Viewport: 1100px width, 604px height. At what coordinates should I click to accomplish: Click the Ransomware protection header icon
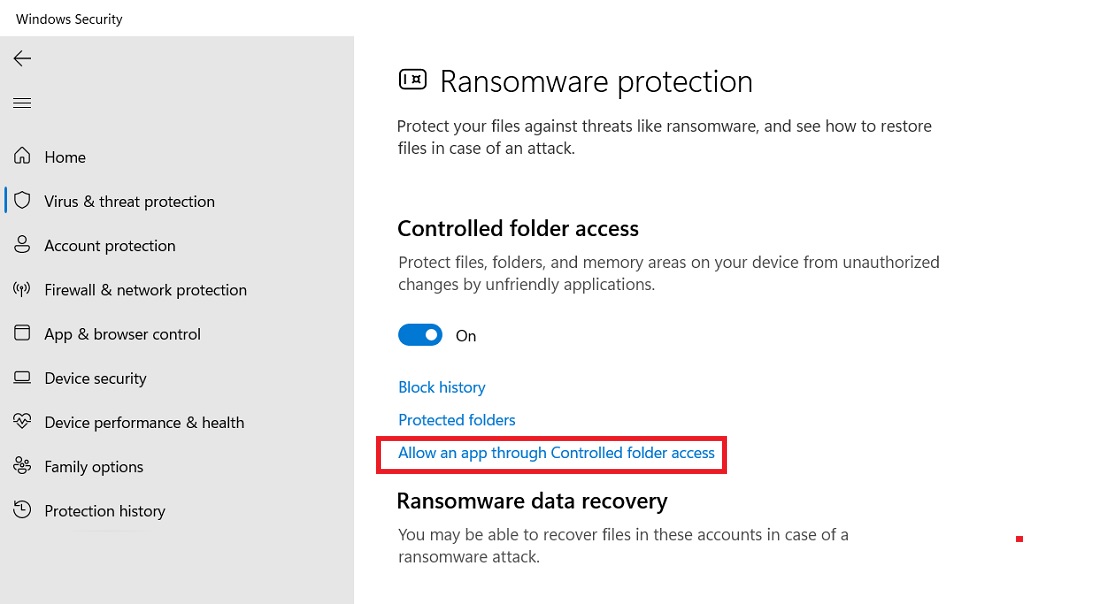click(x=413, y=79)
